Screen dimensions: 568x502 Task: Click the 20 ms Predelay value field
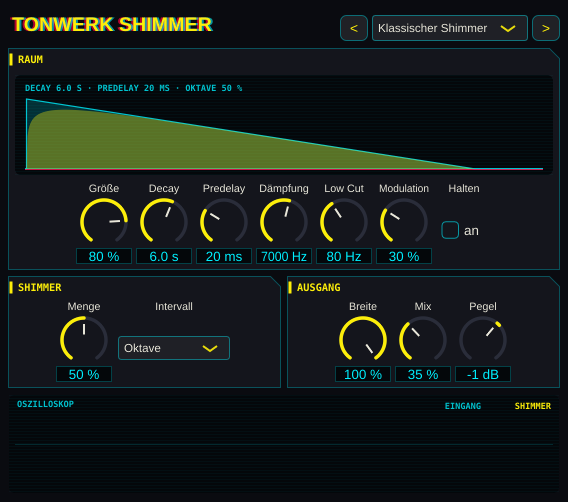(224, 256)
